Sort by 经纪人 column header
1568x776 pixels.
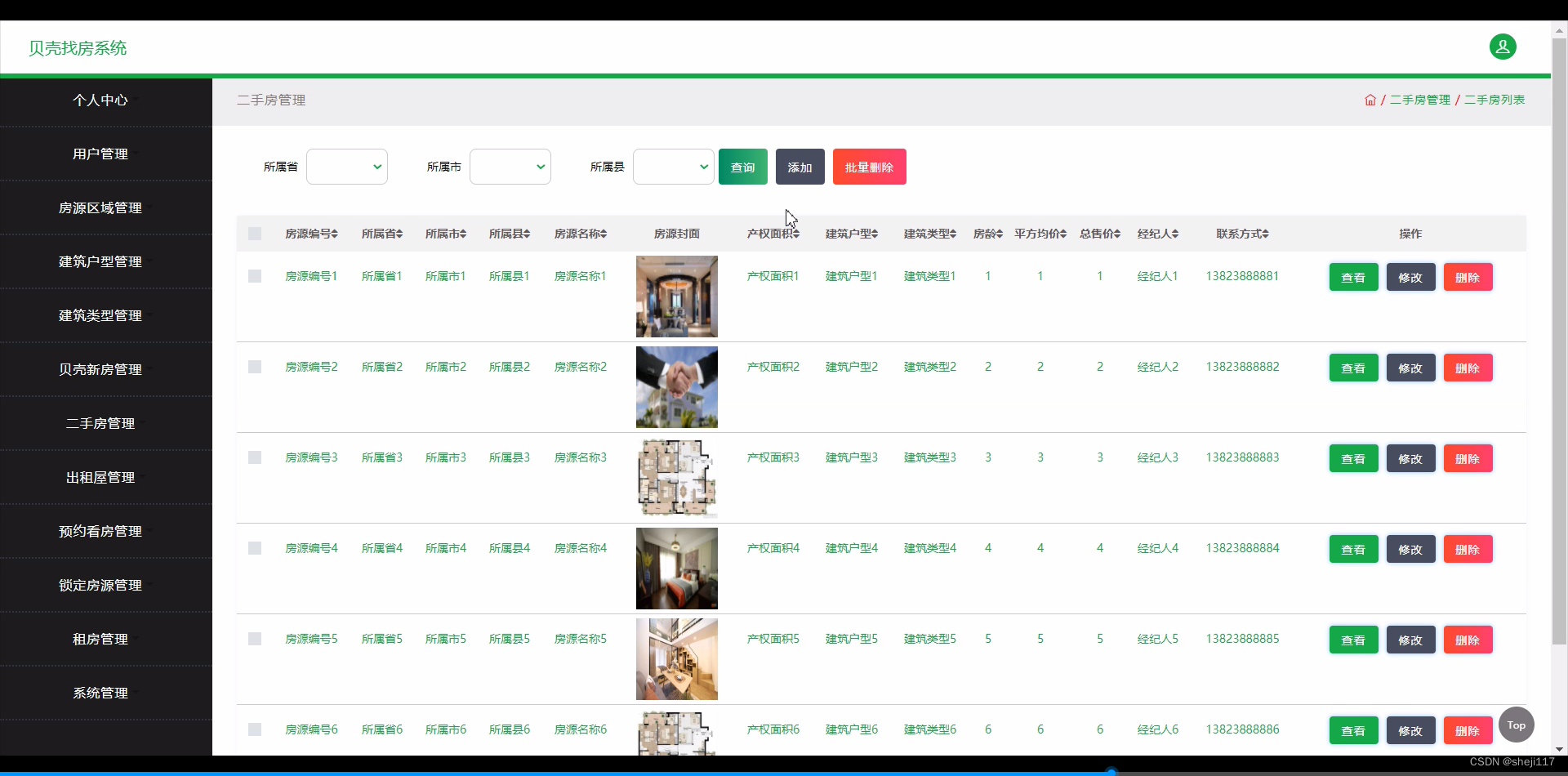[x=1158, y=234]
